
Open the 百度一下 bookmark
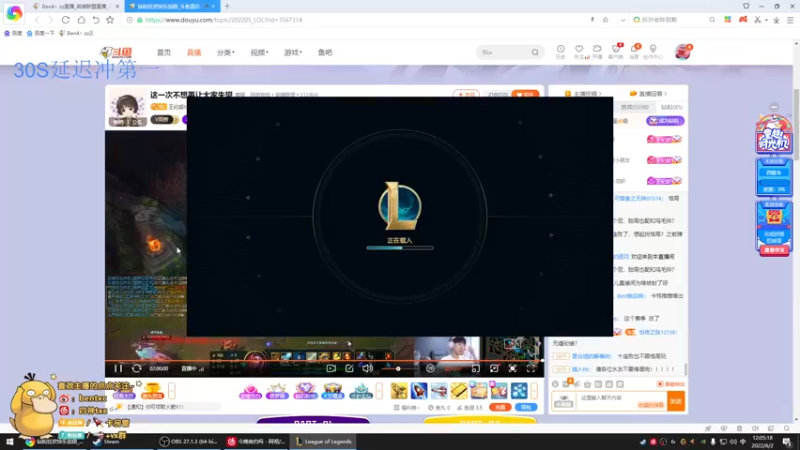41,33
